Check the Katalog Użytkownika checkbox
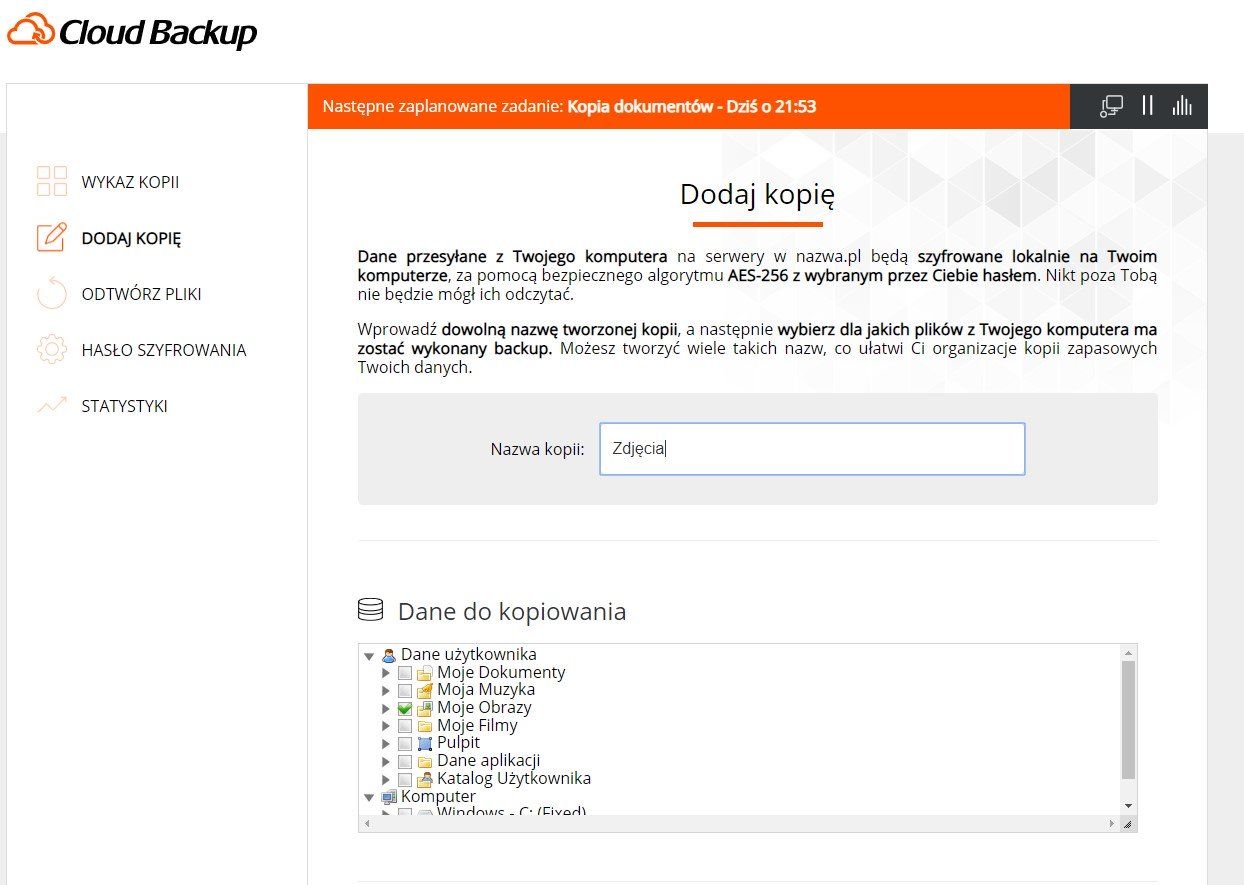 click(404, 779)
